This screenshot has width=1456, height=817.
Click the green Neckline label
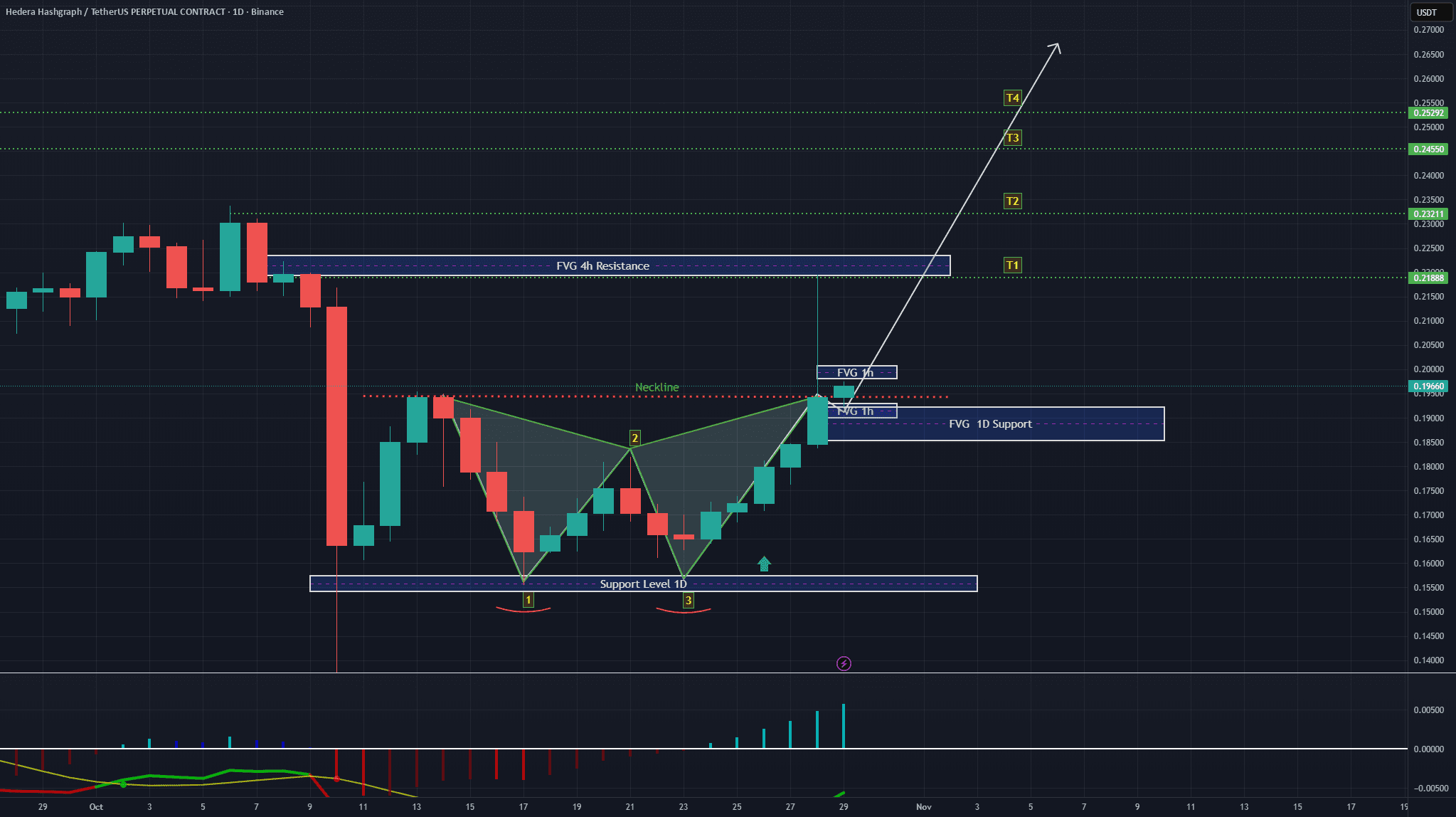pos(657,387)
